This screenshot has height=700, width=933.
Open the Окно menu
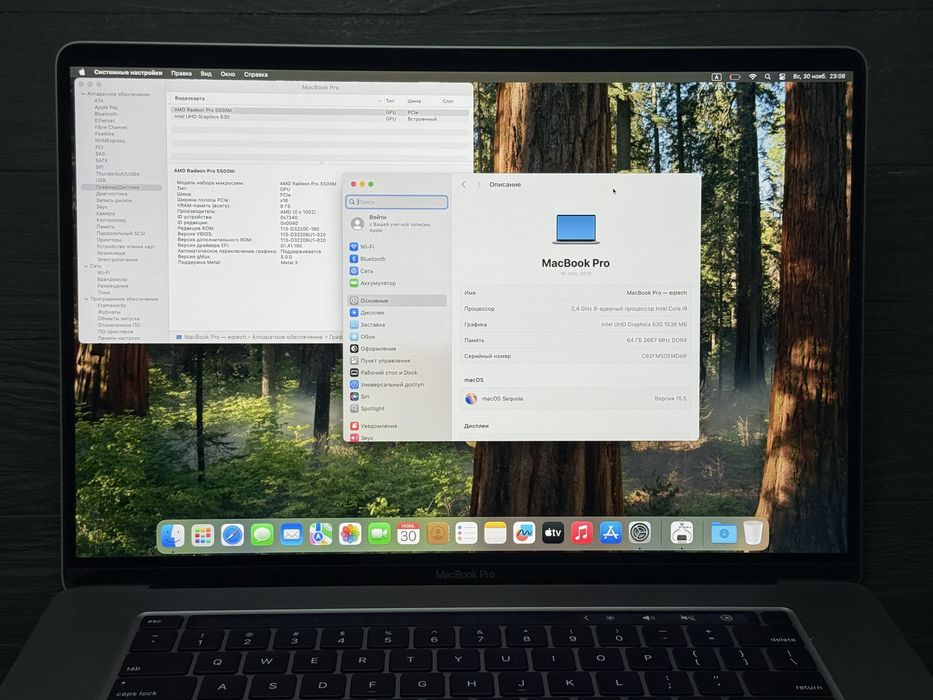(x=228, y=74)
